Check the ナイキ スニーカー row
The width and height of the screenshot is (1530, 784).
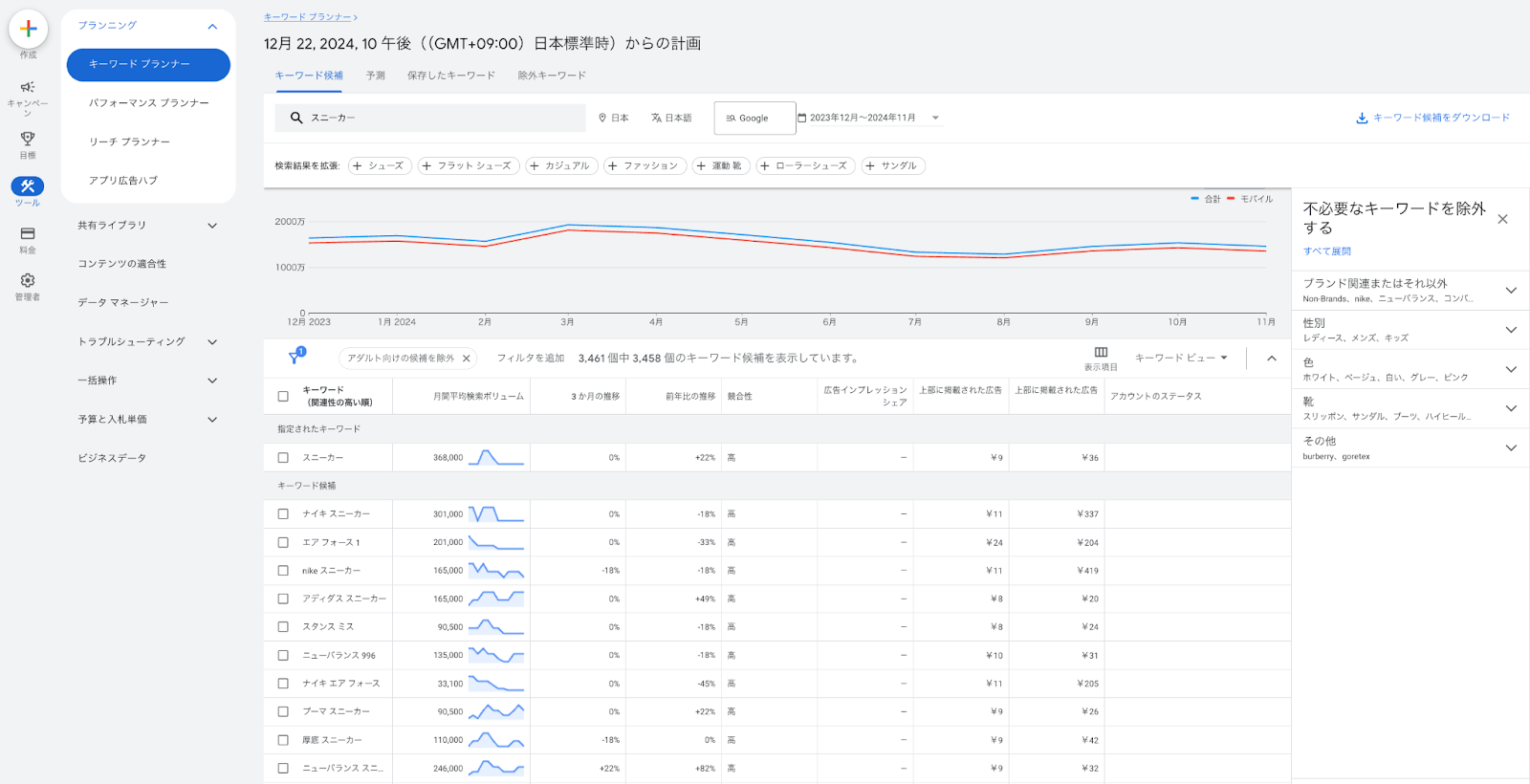pos(283,513)
